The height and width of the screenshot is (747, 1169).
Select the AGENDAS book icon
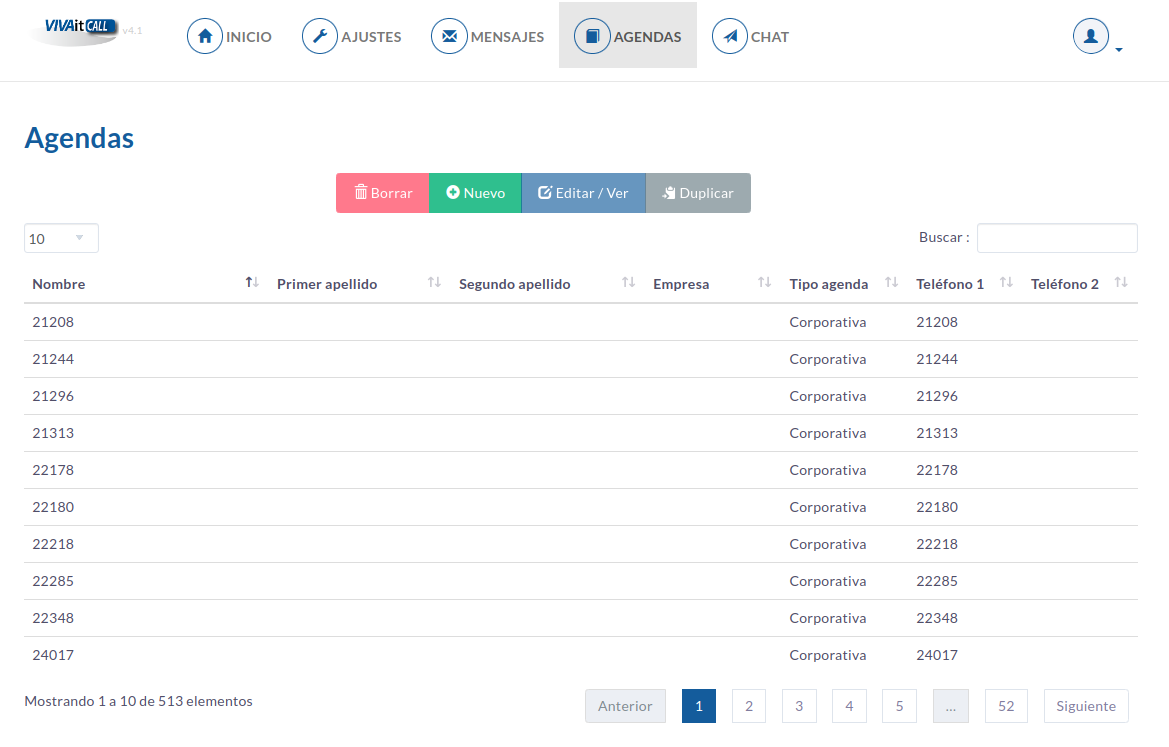[x=592, y=36]
